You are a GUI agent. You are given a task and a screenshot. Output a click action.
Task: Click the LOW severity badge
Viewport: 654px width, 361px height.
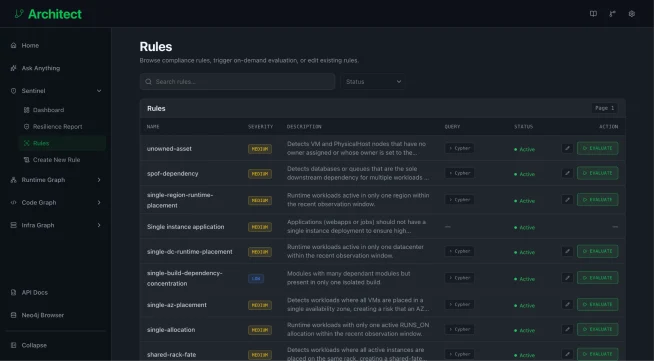[x=256, y=278]
